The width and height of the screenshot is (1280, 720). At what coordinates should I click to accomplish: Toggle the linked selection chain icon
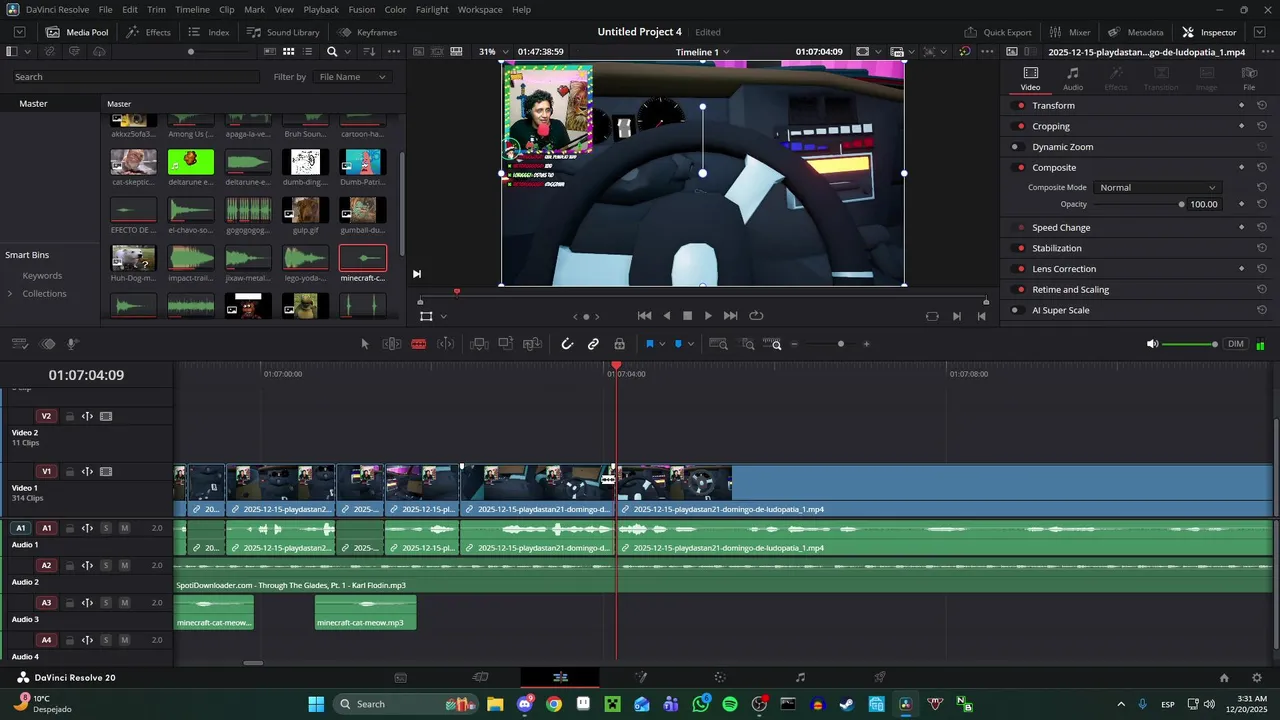coord(593,344)
